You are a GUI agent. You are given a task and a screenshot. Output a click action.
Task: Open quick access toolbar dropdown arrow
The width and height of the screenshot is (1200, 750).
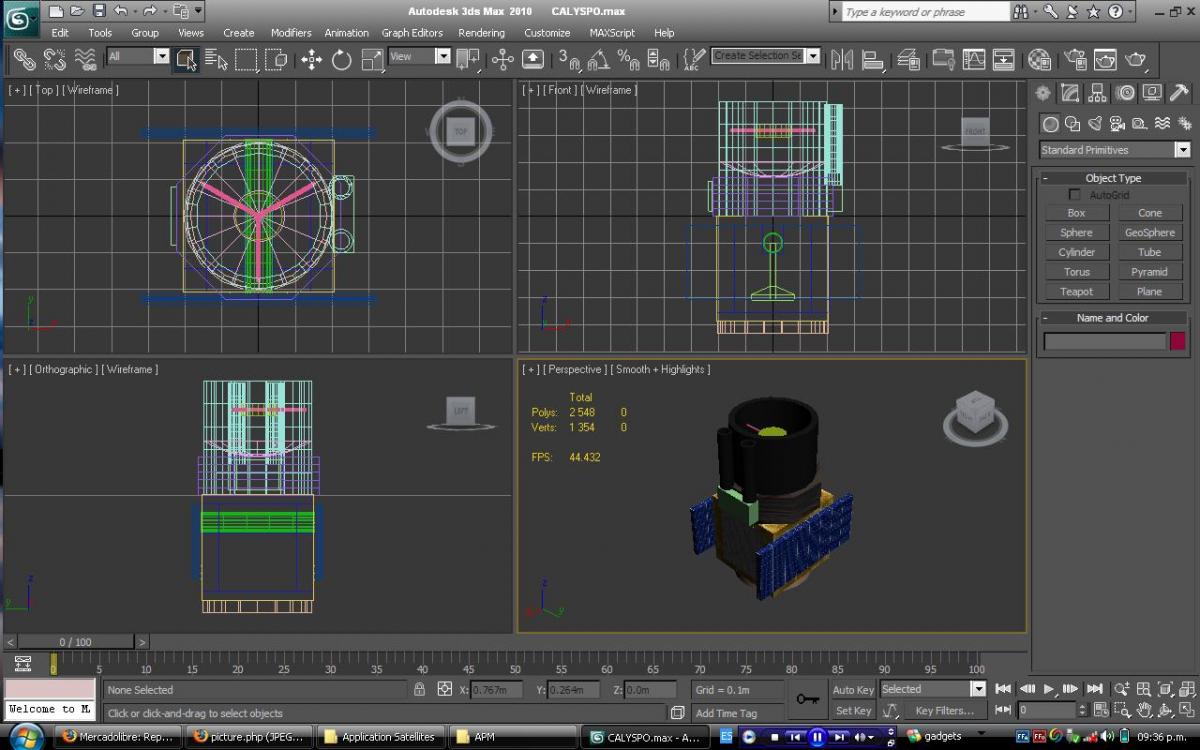(x=198, y=11)
